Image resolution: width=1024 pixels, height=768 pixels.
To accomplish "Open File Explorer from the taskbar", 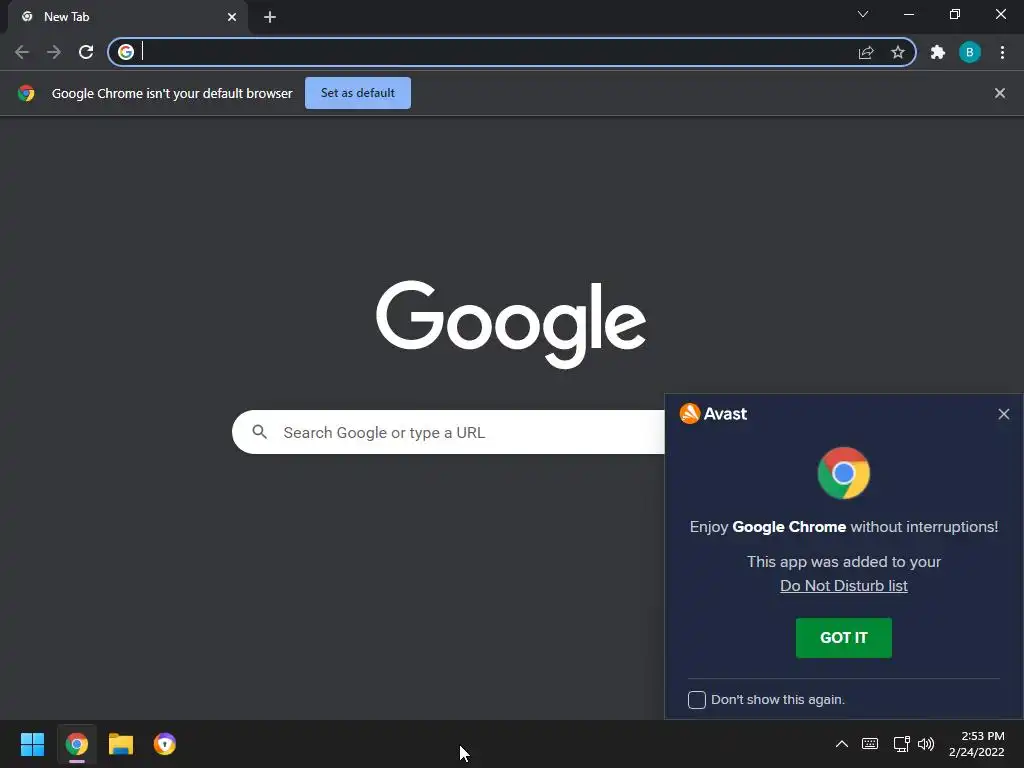I will 121,744.
